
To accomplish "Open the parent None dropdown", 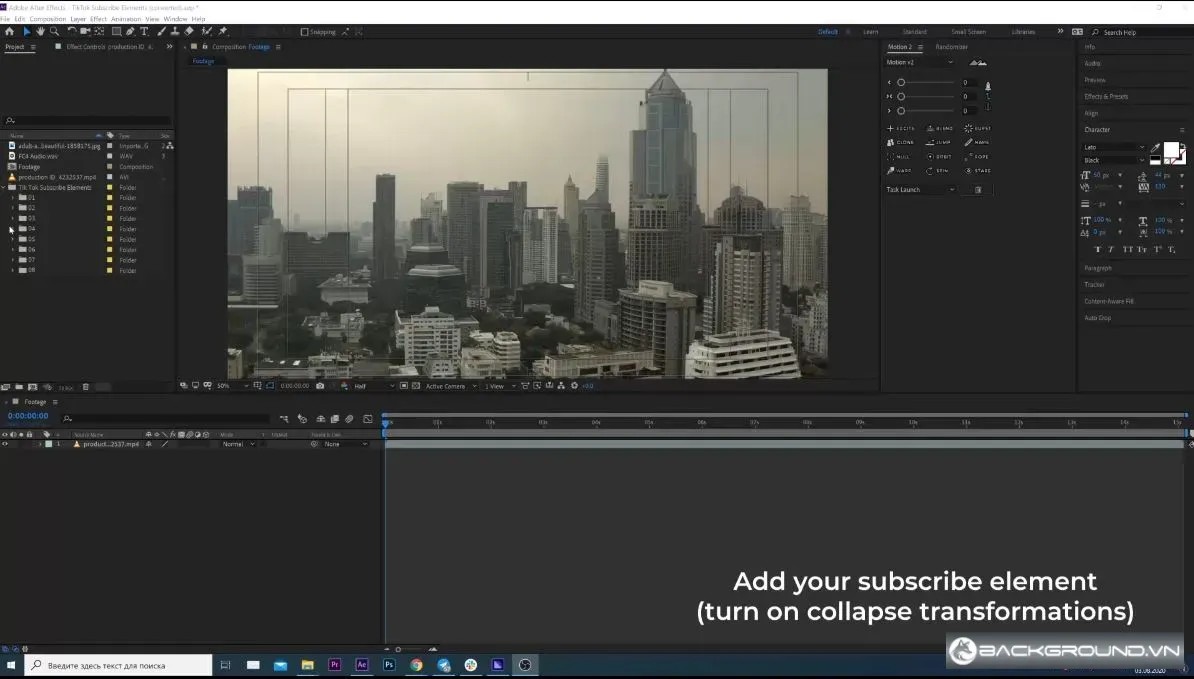I will coord(345,444).
